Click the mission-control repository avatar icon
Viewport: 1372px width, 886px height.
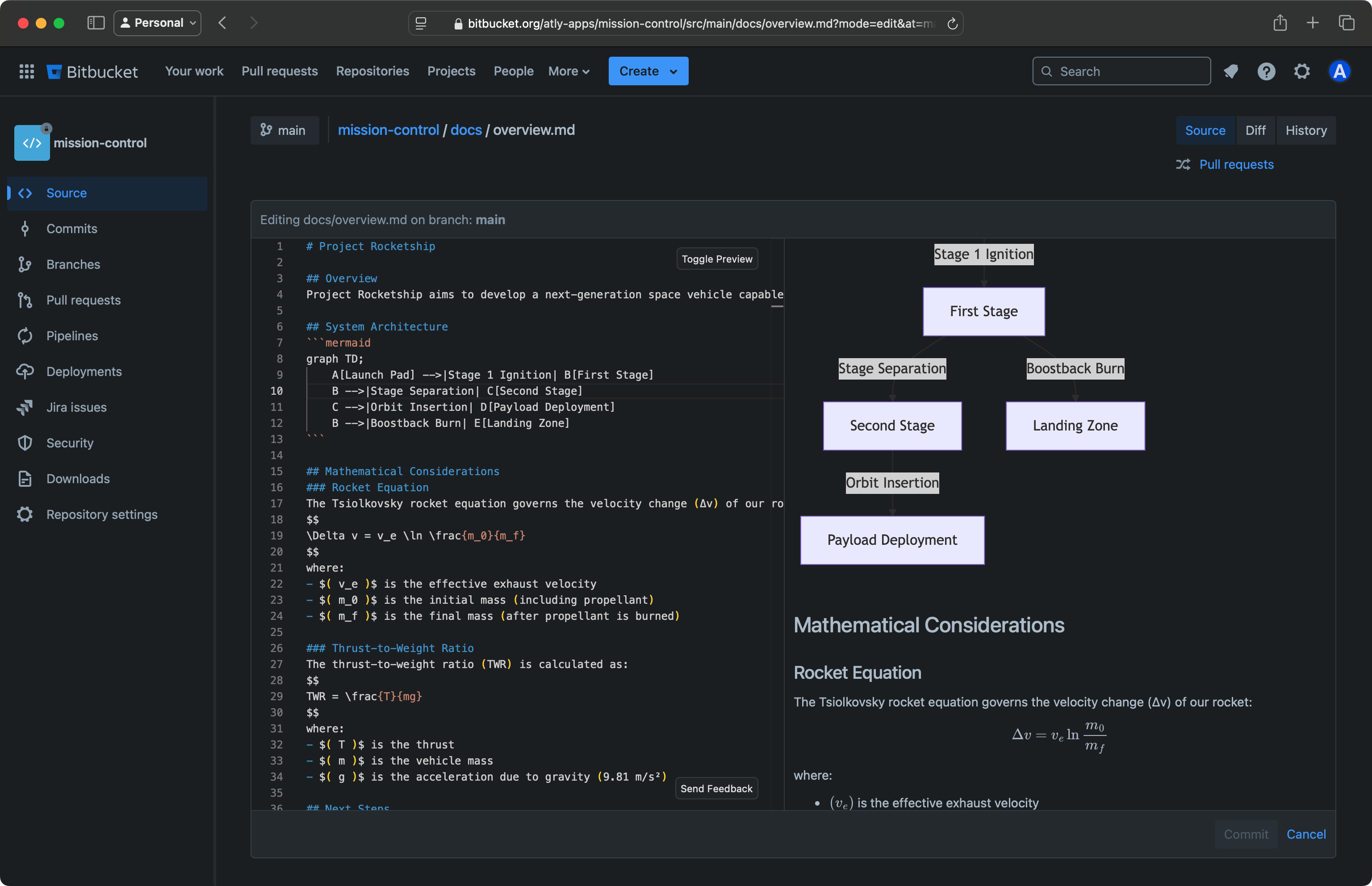click(x=32, y=143)
